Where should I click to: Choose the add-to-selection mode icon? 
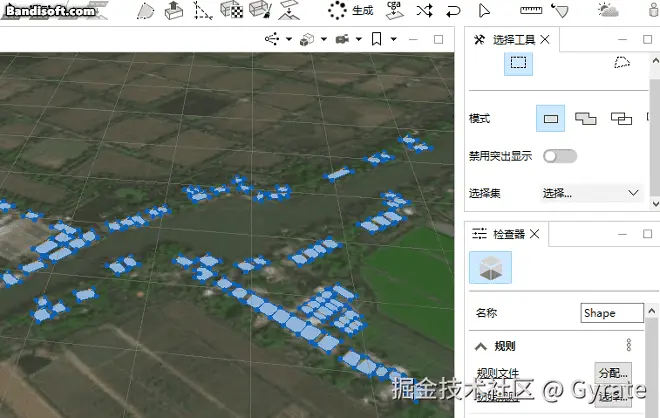click(x=586, y=119)
